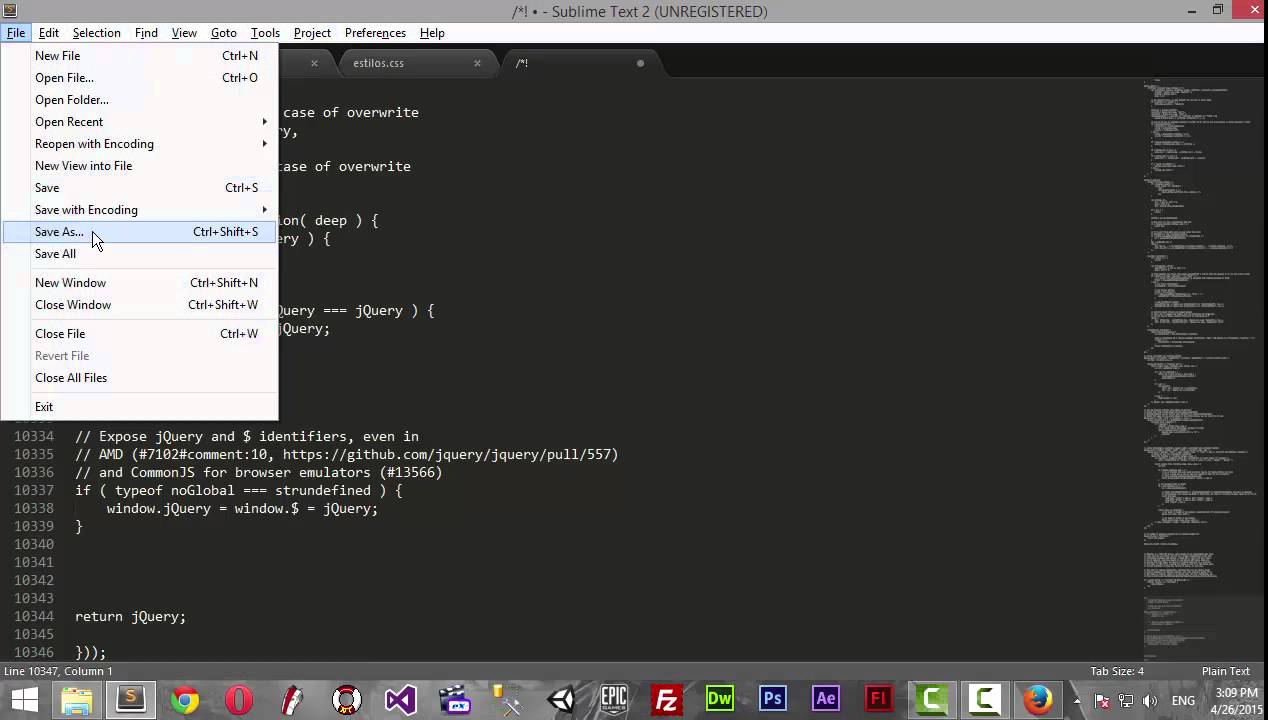Open the Help menu

(x=432, y=33)
